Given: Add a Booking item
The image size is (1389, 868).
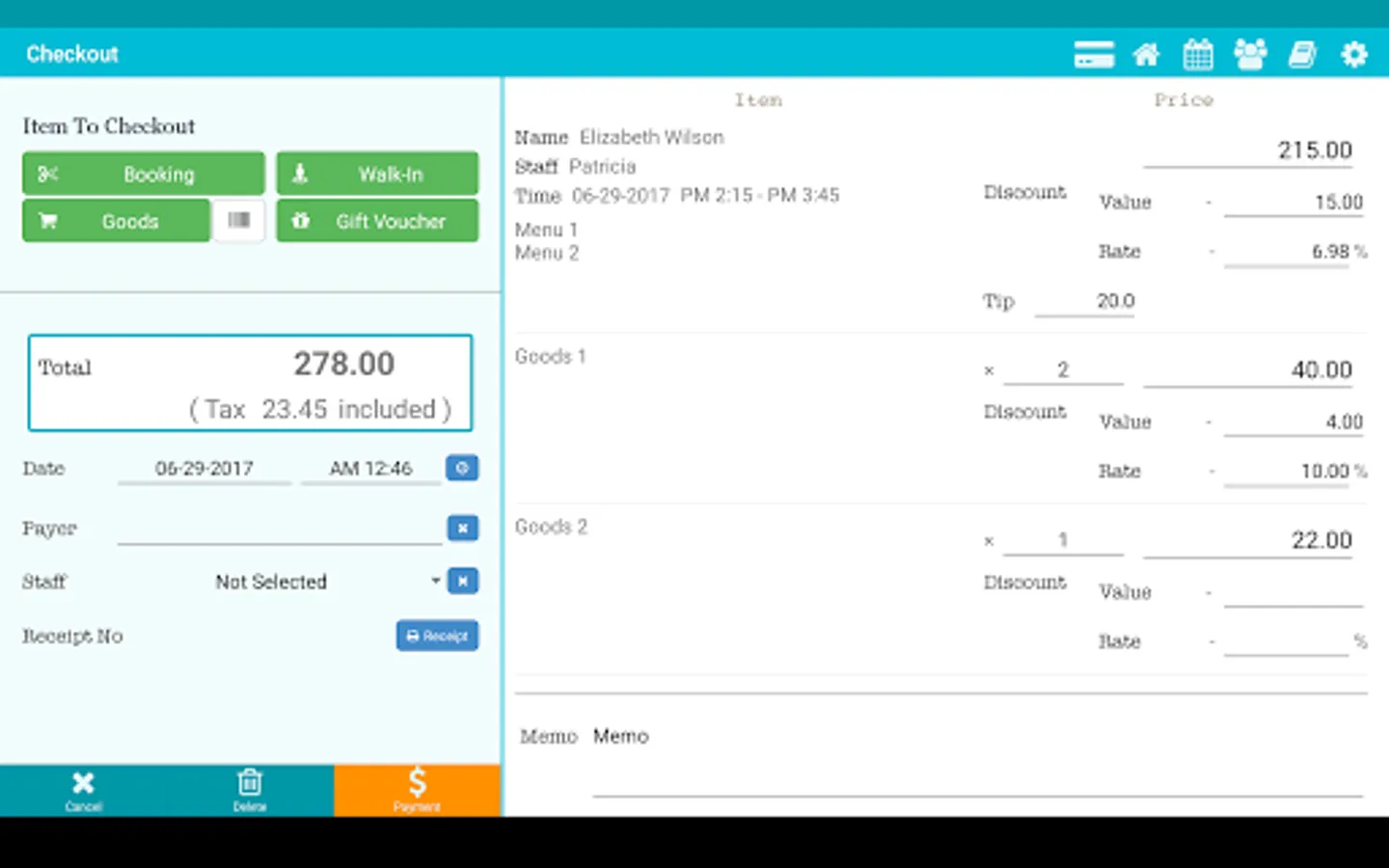Looking at the screenshot, I should 143,174.
